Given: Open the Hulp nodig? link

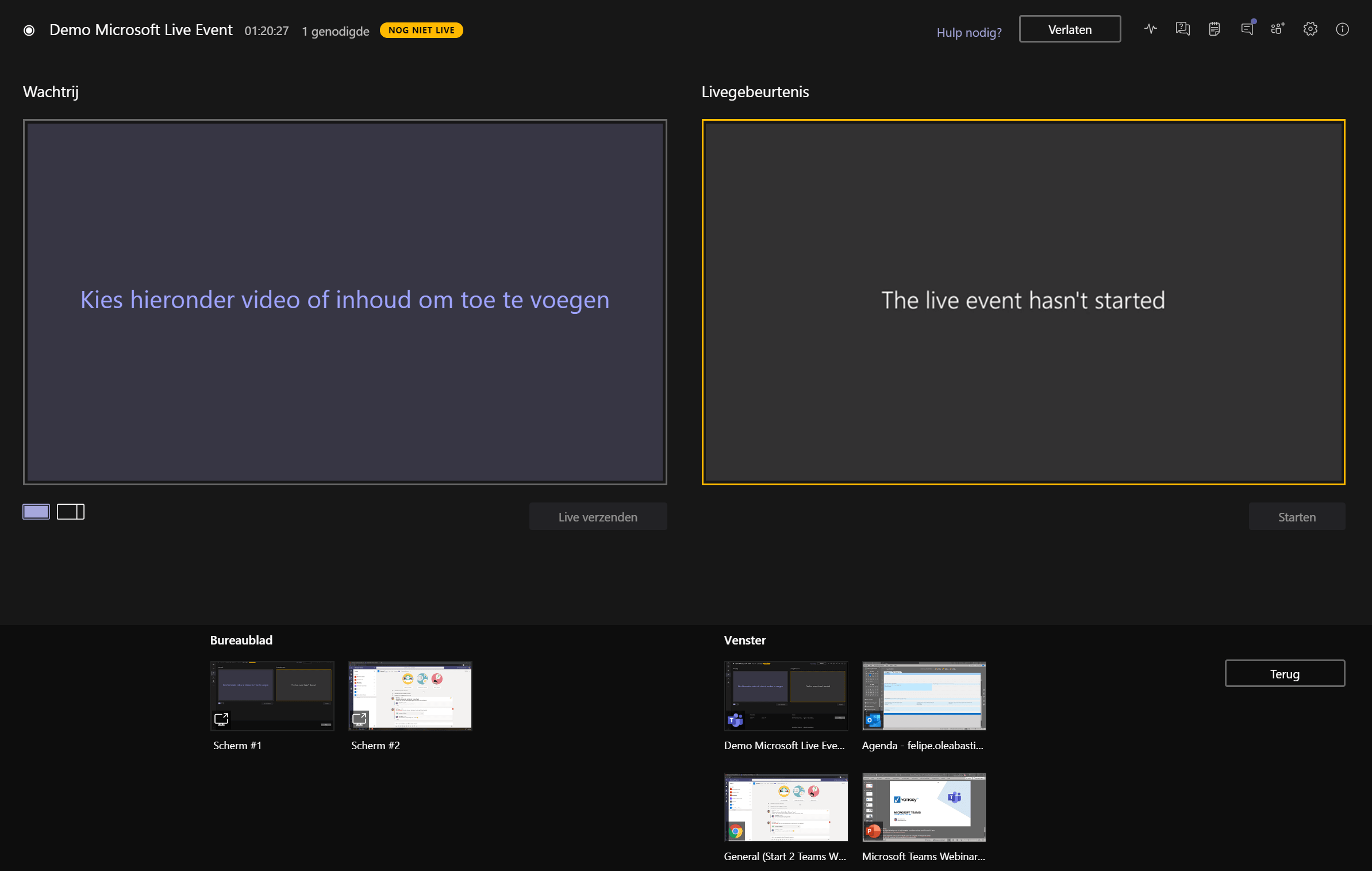Looking at the screenshot, I should (969, 32).
